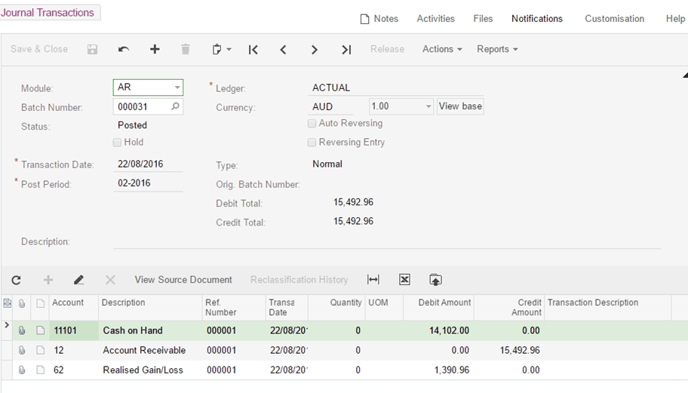Undo changes with the curved arrow icon
Viewport: 688px width, 393px height.
click(123, 49)
